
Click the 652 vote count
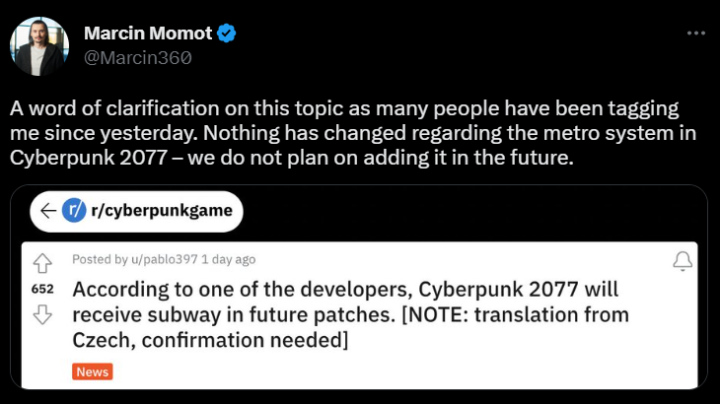point(42,289)
